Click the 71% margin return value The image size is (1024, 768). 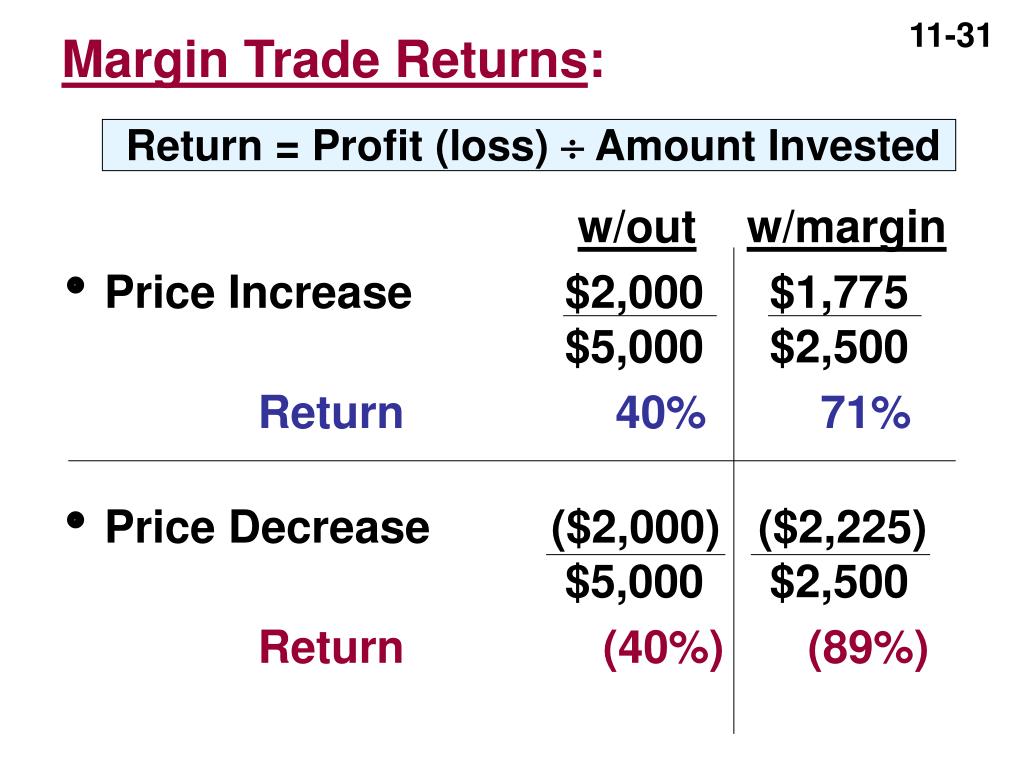865,413
